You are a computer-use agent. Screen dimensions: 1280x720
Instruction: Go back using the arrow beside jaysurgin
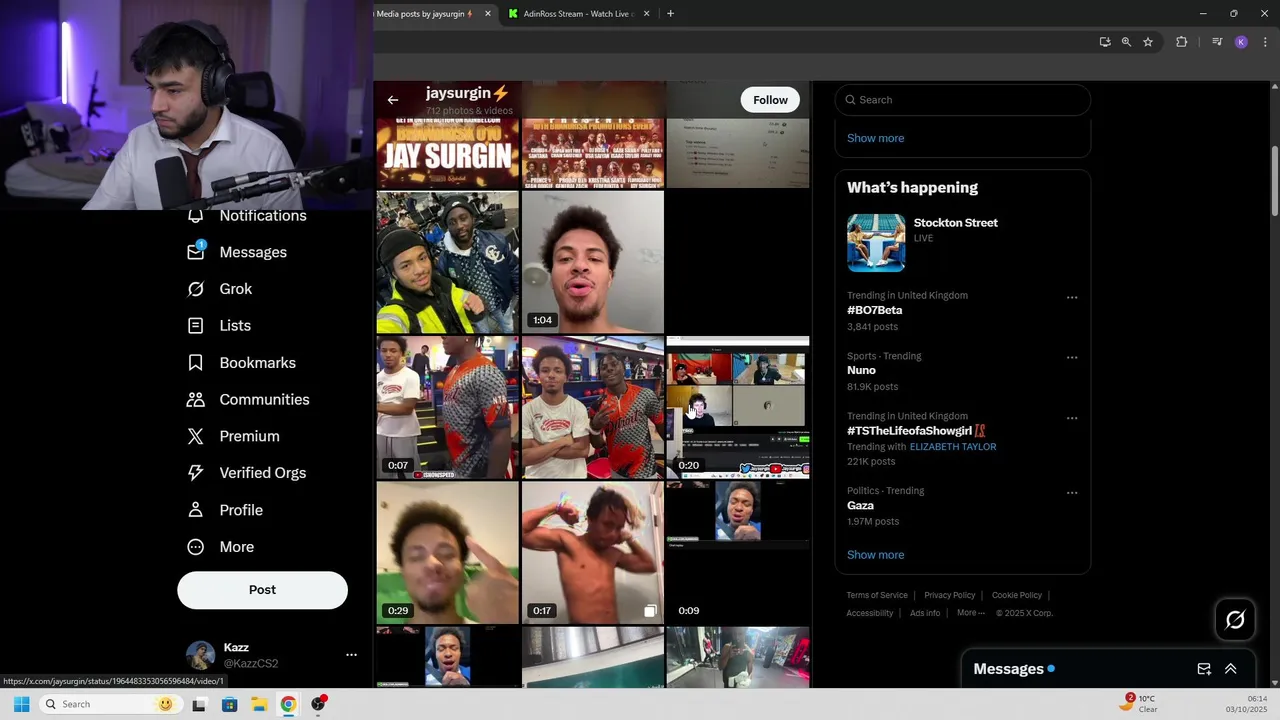(393, 100)
